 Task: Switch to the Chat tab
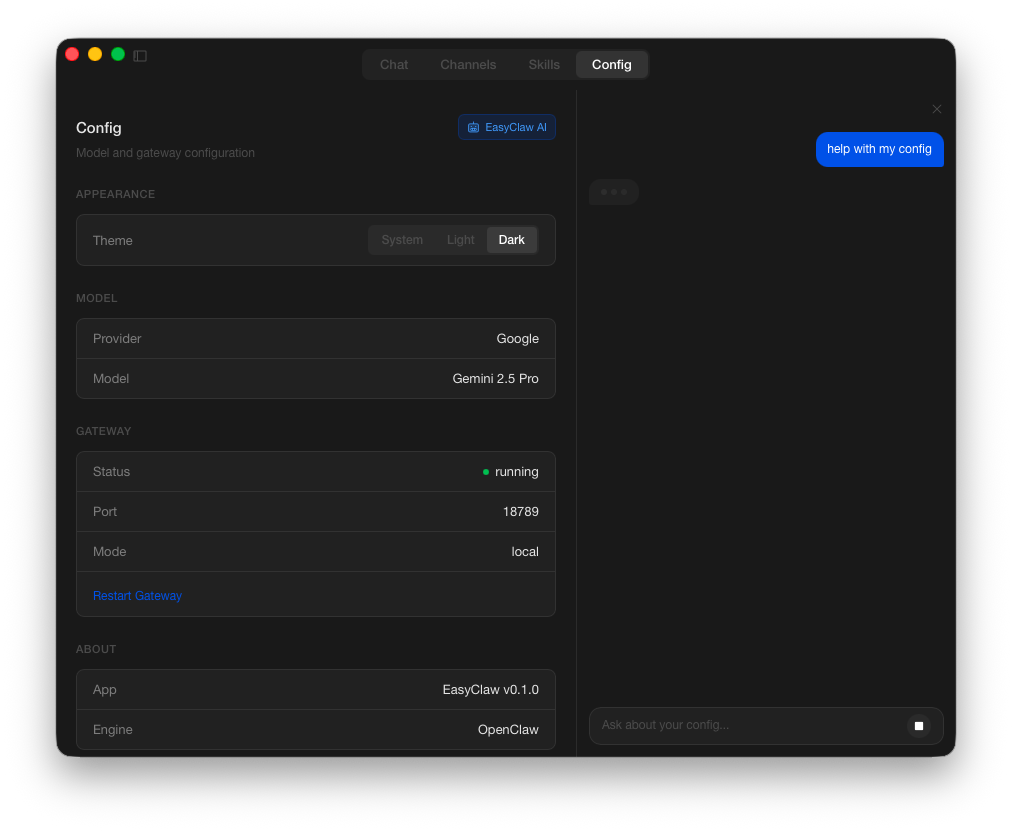click(x=393, y=64)
